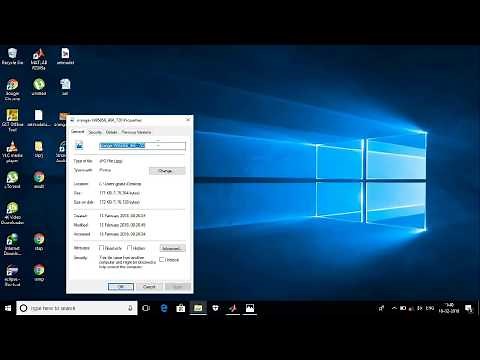Click the image file icon in Properties dialog
480x360 pixels.
click(79, 145)
